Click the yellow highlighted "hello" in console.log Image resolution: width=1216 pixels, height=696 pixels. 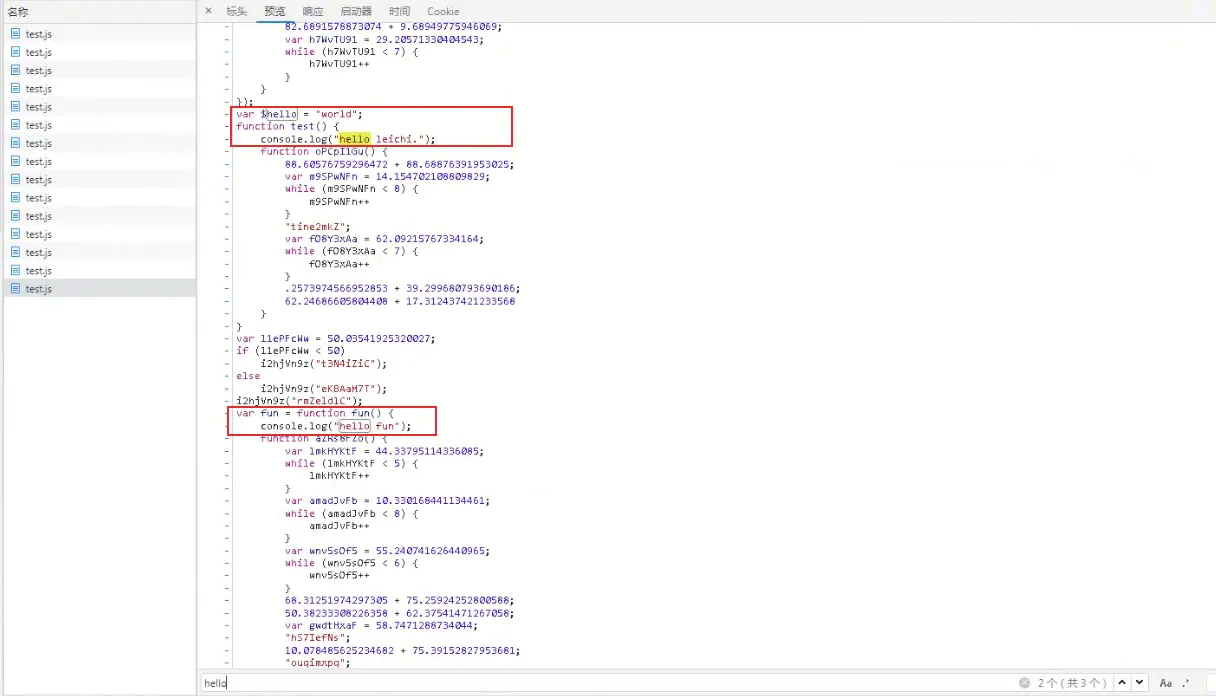(x=354, y=140)
